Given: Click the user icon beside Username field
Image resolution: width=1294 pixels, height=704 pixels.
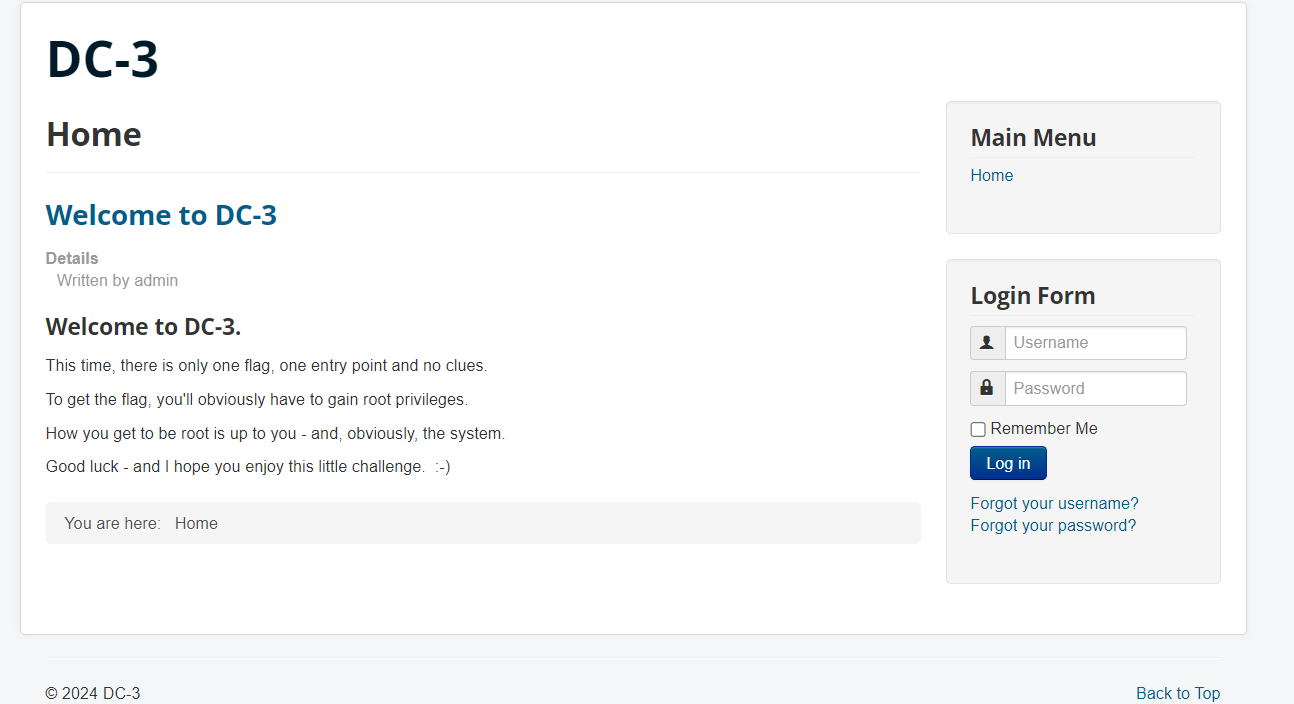Looking at the screenshot, I should click(x=987, y=343).
